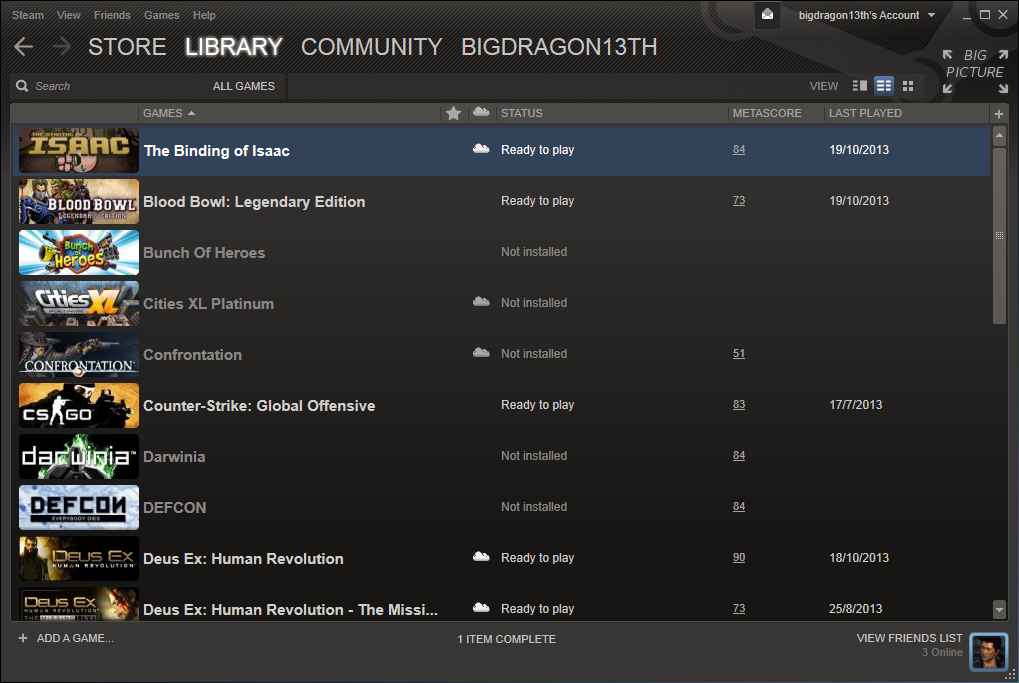This screenshot has width=1019, height=683.
Task: Enter Big Picture mode
Action: pos(974,71)
